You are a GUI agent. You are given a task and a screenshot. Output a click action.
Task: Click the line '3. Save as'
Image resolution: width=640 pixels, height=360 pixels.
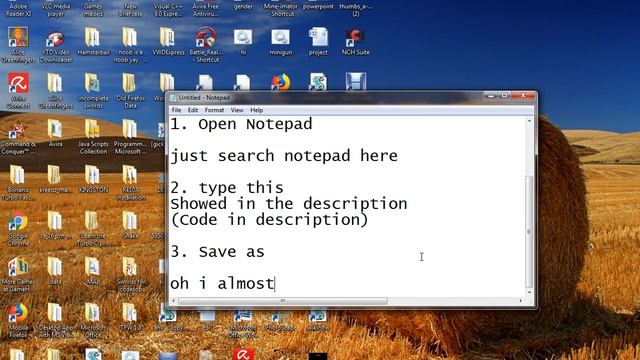point(218,252)
